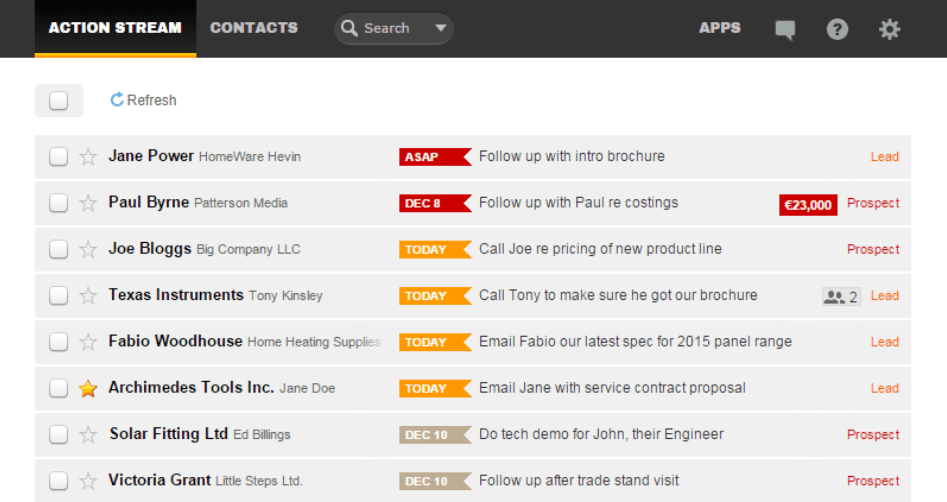The width and height of the screenshot is (947, 502).
Task: Click the TODAY flag on Fabio Woodhouse
Action: pos(435,342)
